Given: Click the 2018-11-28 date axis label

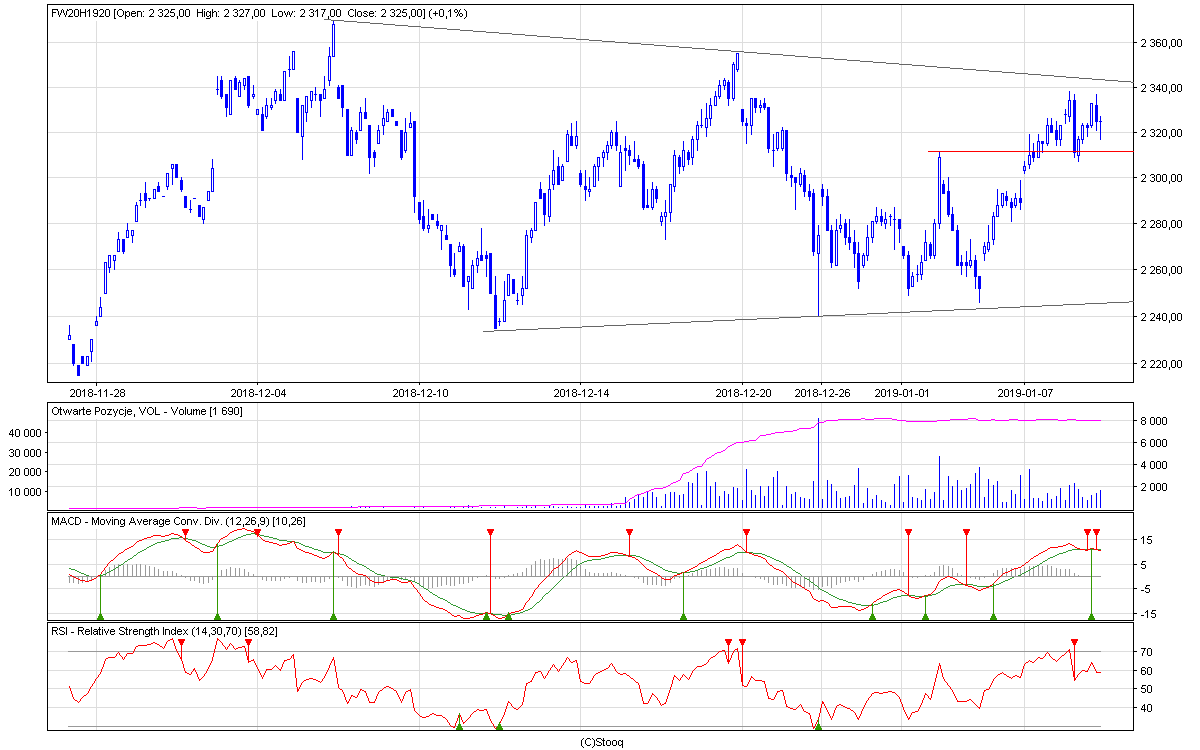Looking at the screenshot, I should coord(97,393).
